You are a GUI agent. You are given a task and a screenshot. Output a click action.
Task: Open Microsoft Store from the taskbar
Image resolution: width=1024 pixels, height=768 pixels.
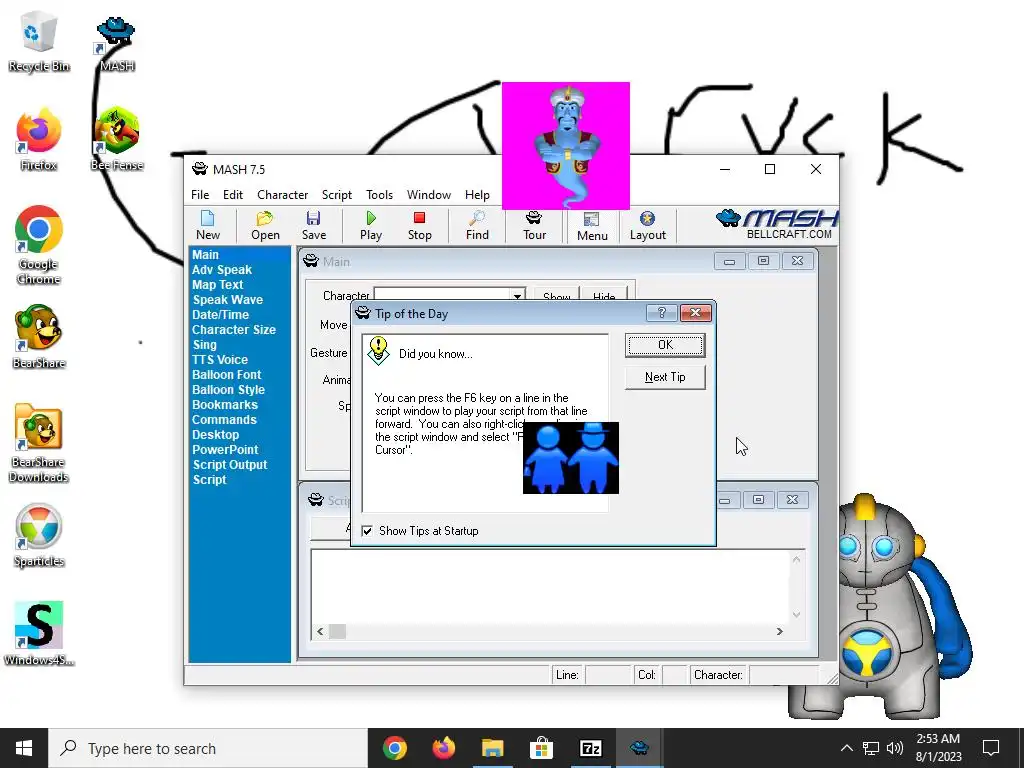tap(541, 748)
